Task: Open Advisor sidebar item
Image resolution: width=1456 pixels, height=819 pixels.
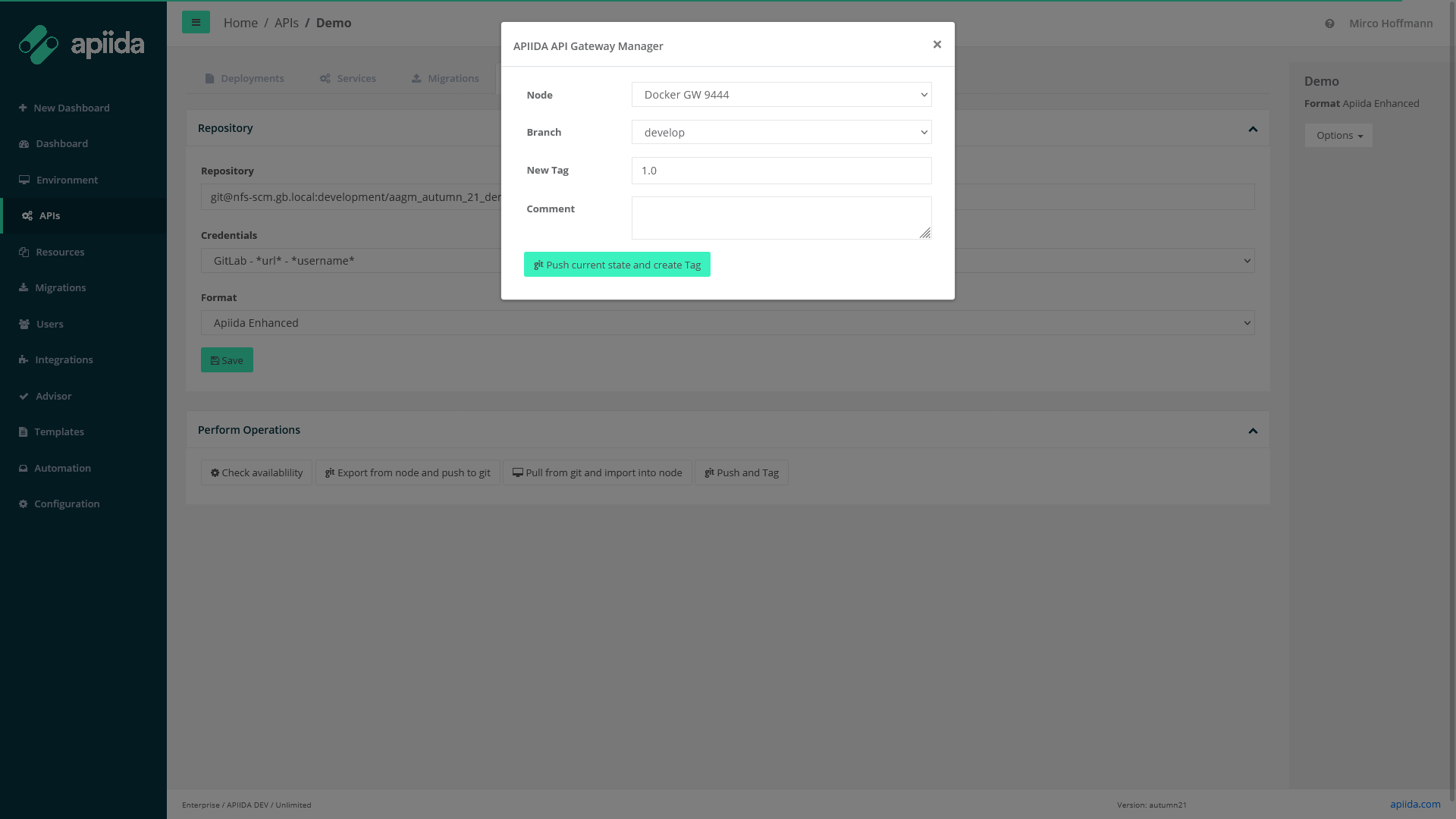Action: tap(53, 396)
